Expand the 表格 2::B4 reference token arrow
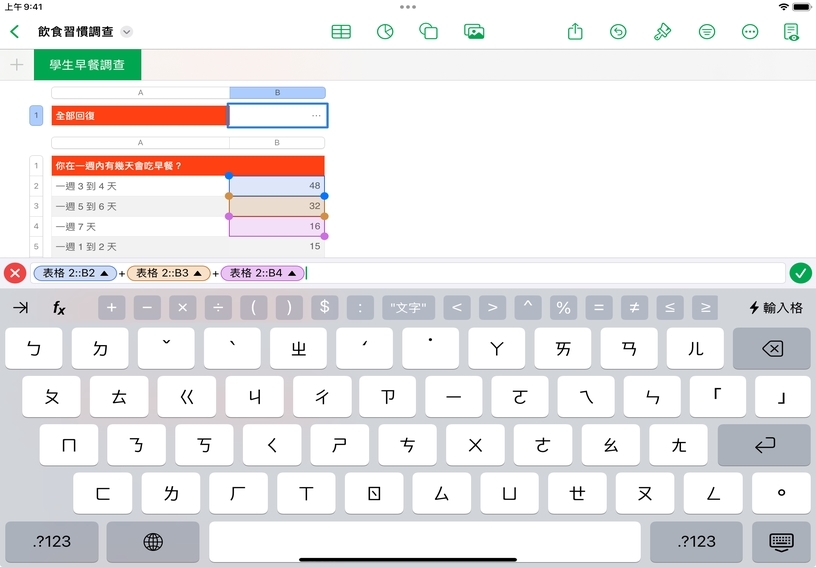This screenshot has height=567, width=816. [x=292, y=273]
